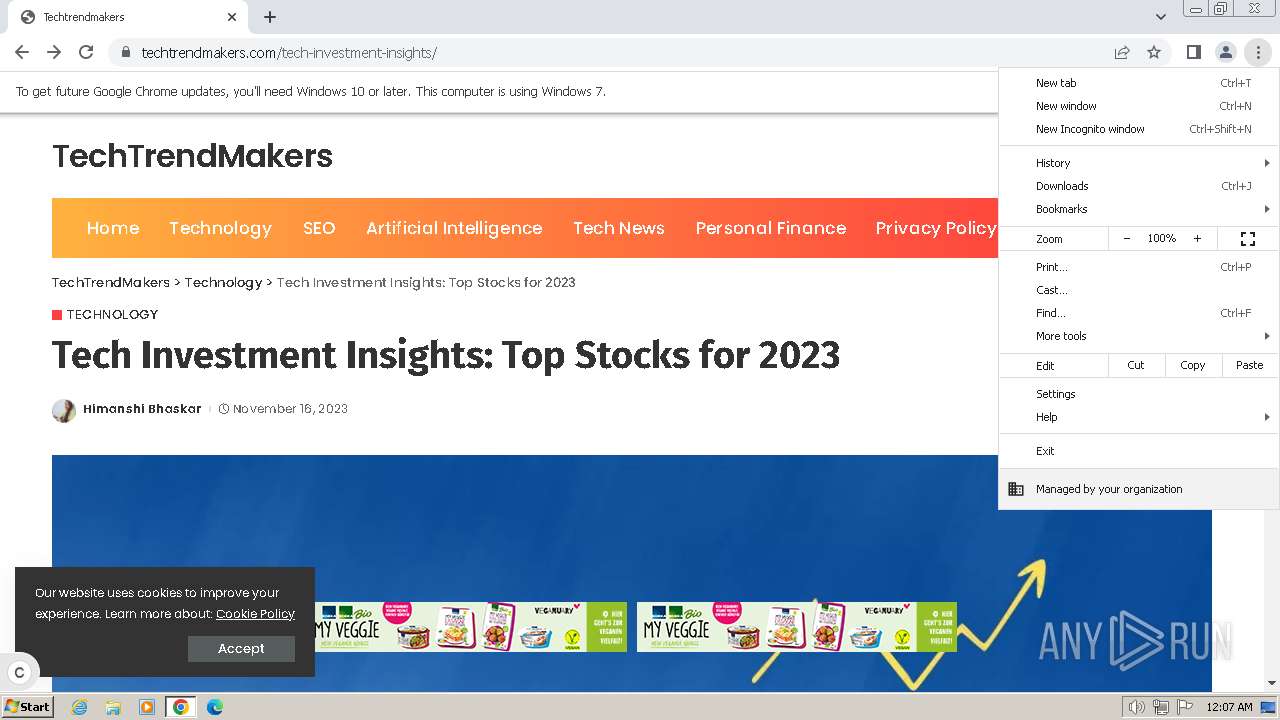Open Downloads from the menu
This screenshot has width=1280, height=720.
[x=1139, y=186]
